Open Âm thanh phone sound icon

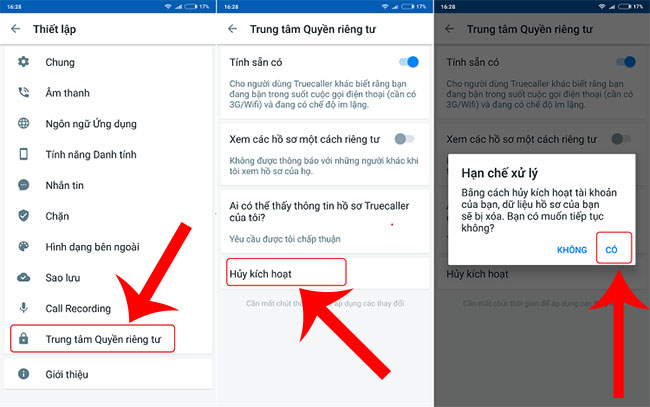(24, 92)
